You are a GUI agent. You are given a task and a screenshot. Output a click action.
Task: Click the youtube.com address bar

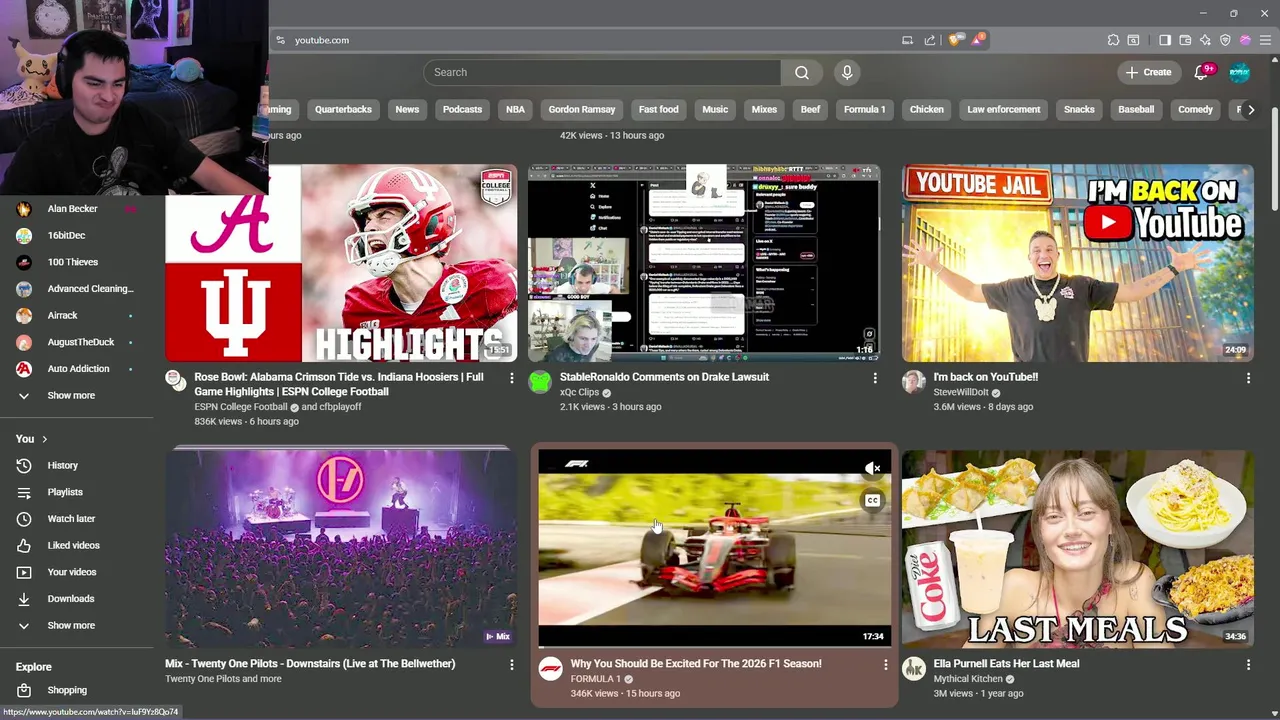(590, 40)
